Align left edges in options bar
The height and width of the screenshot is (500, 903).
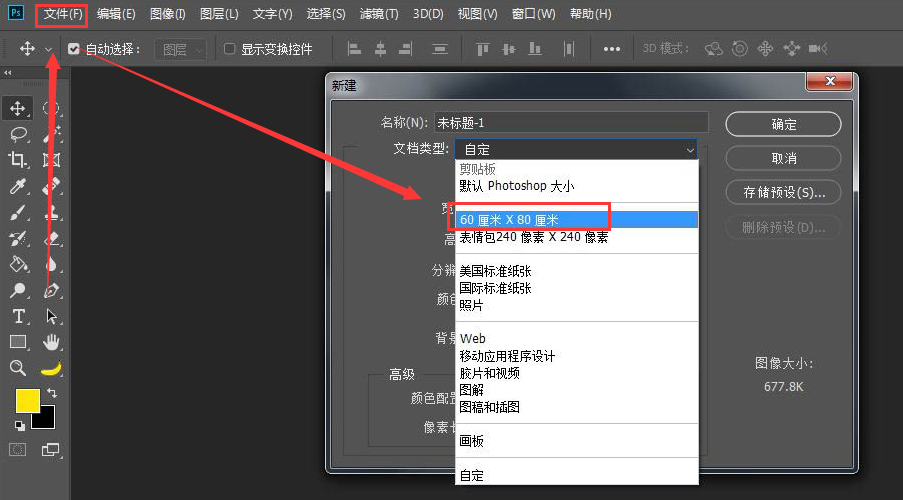[354, 49]
